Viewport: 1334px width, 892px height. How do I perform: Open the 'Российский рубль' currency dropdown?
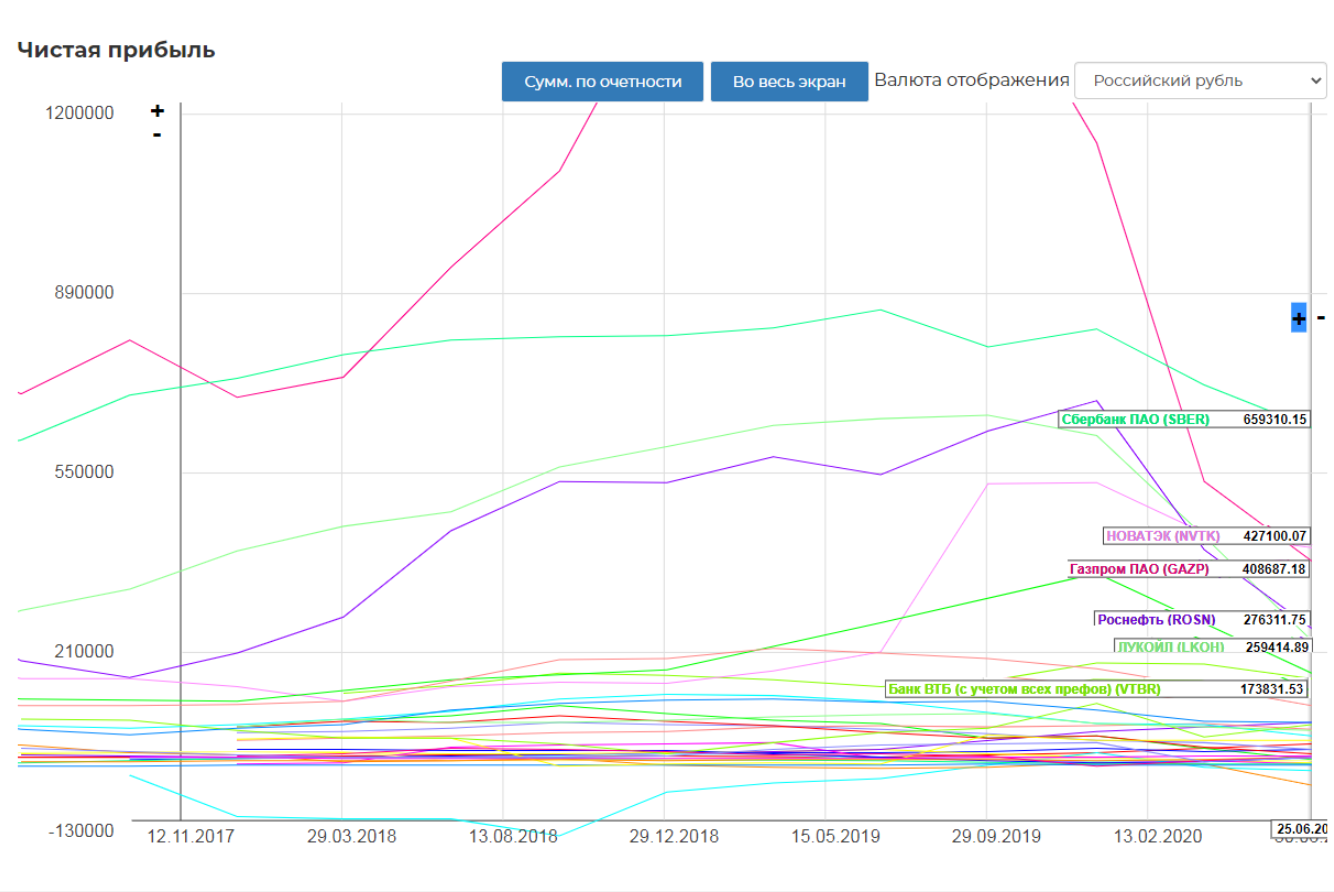[x=1200, y=81]
